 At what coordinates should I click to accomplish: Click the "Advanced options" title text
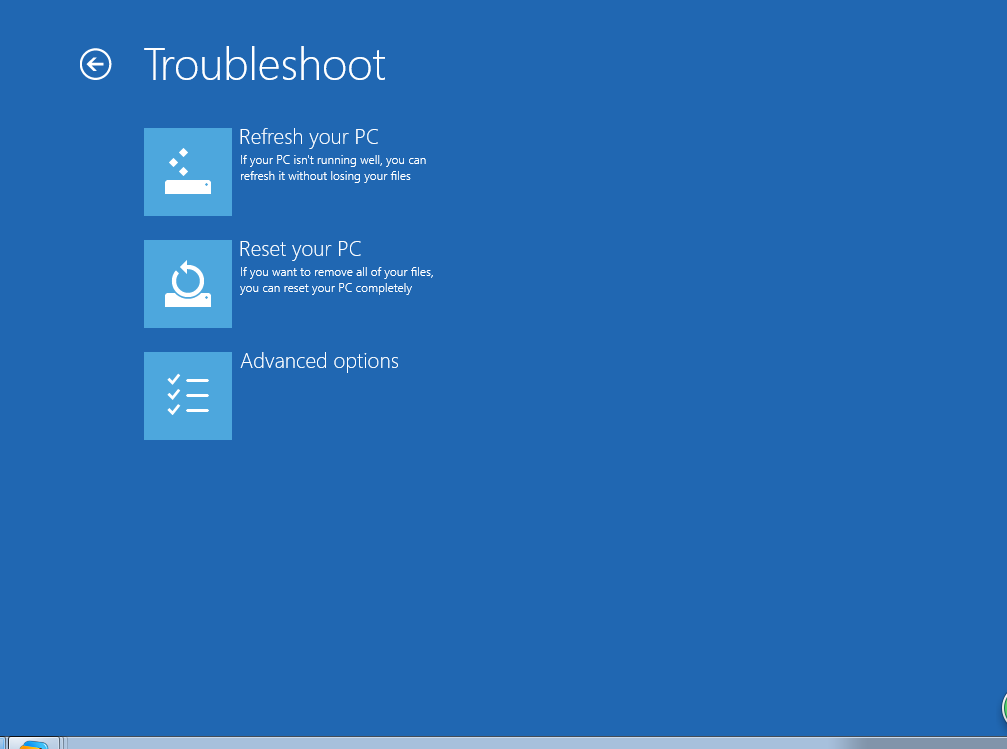point(319,361)
